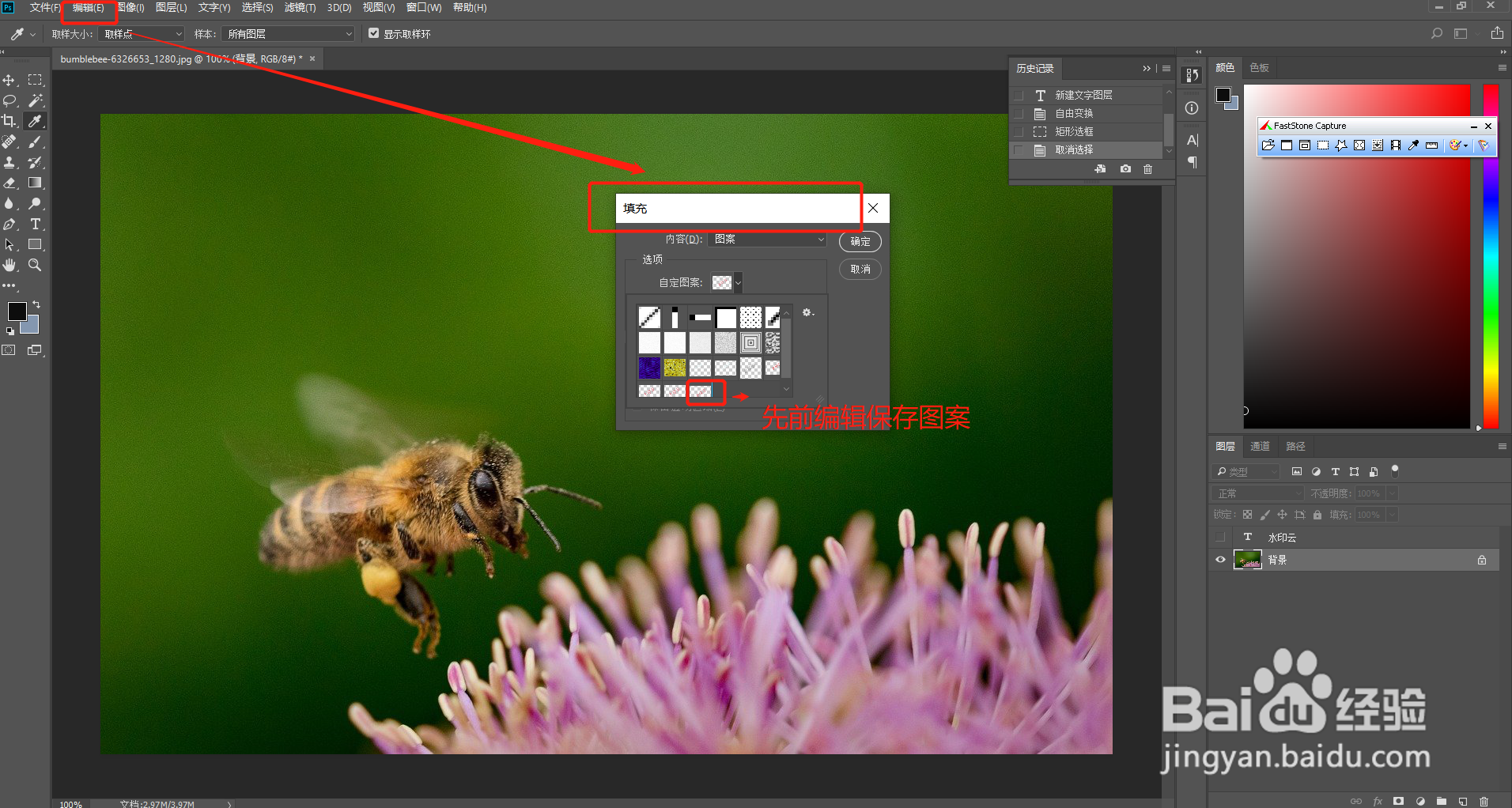Toggle lock position for layer
Screen dimensions: 1512x808
pos(1282,515)
